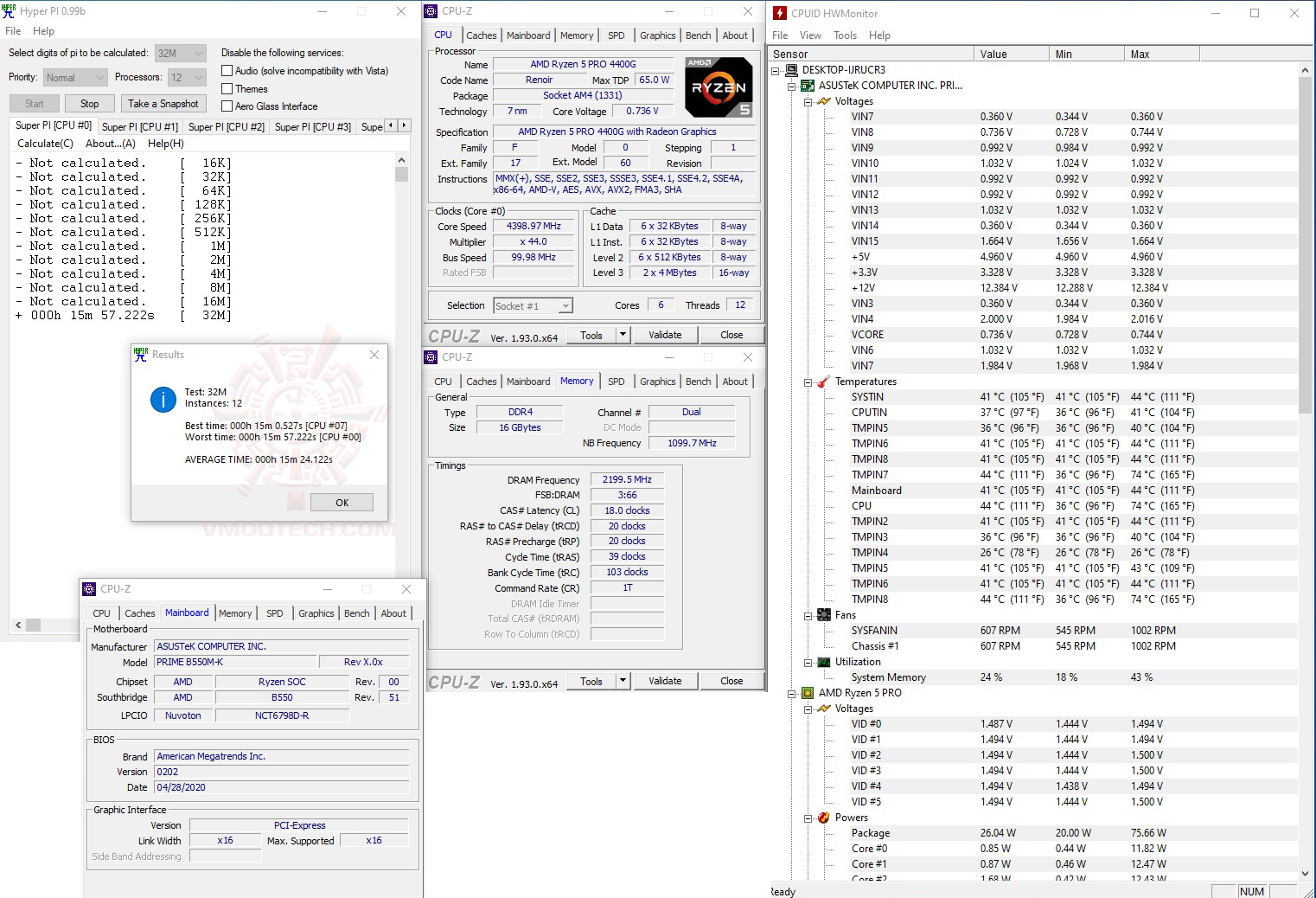Check the Themes disable option
Screen dimensions: 1316x898
click(x=227, y=88)
